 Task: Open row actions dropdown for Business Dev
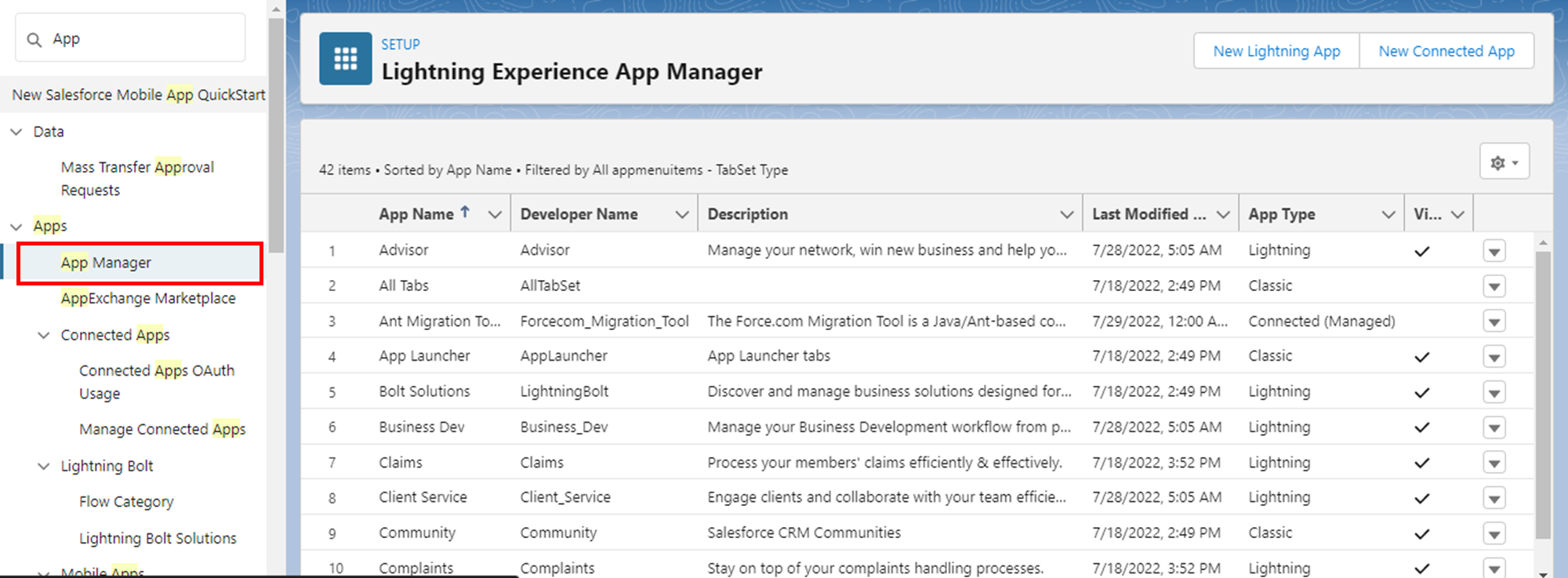(x=1494, y=427)
